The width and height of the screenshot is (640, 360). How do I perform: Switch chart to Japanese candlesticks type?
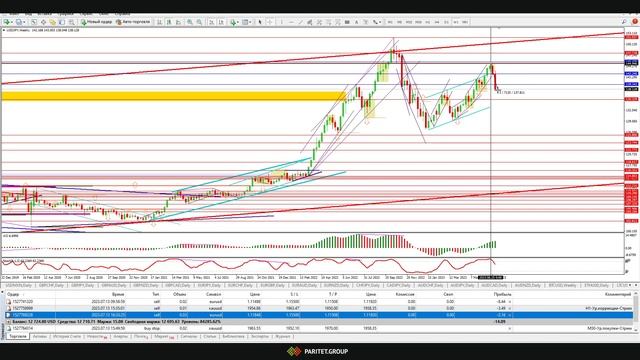[169, 22]
